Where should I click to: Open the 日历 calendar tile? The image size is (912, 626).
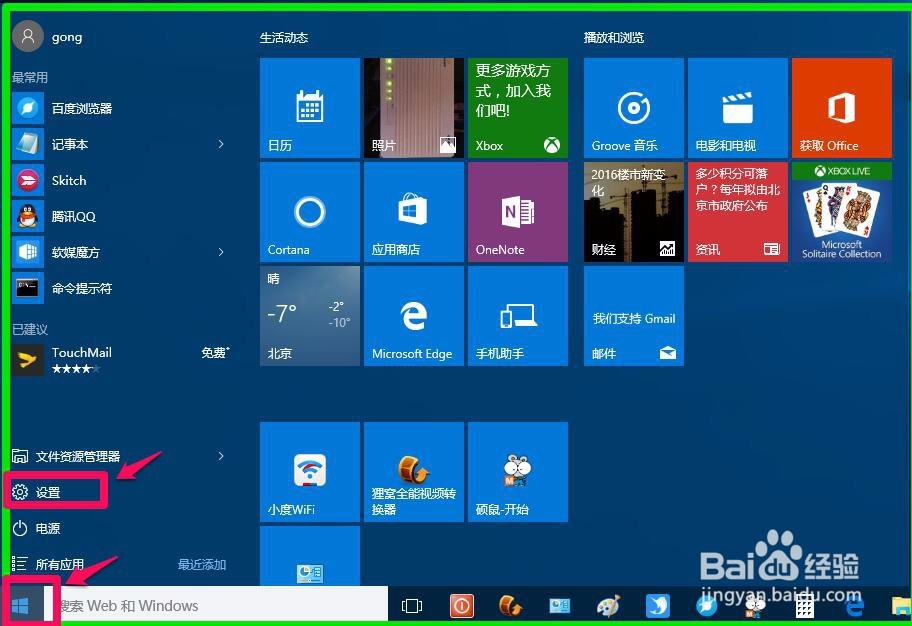point(309,108)
